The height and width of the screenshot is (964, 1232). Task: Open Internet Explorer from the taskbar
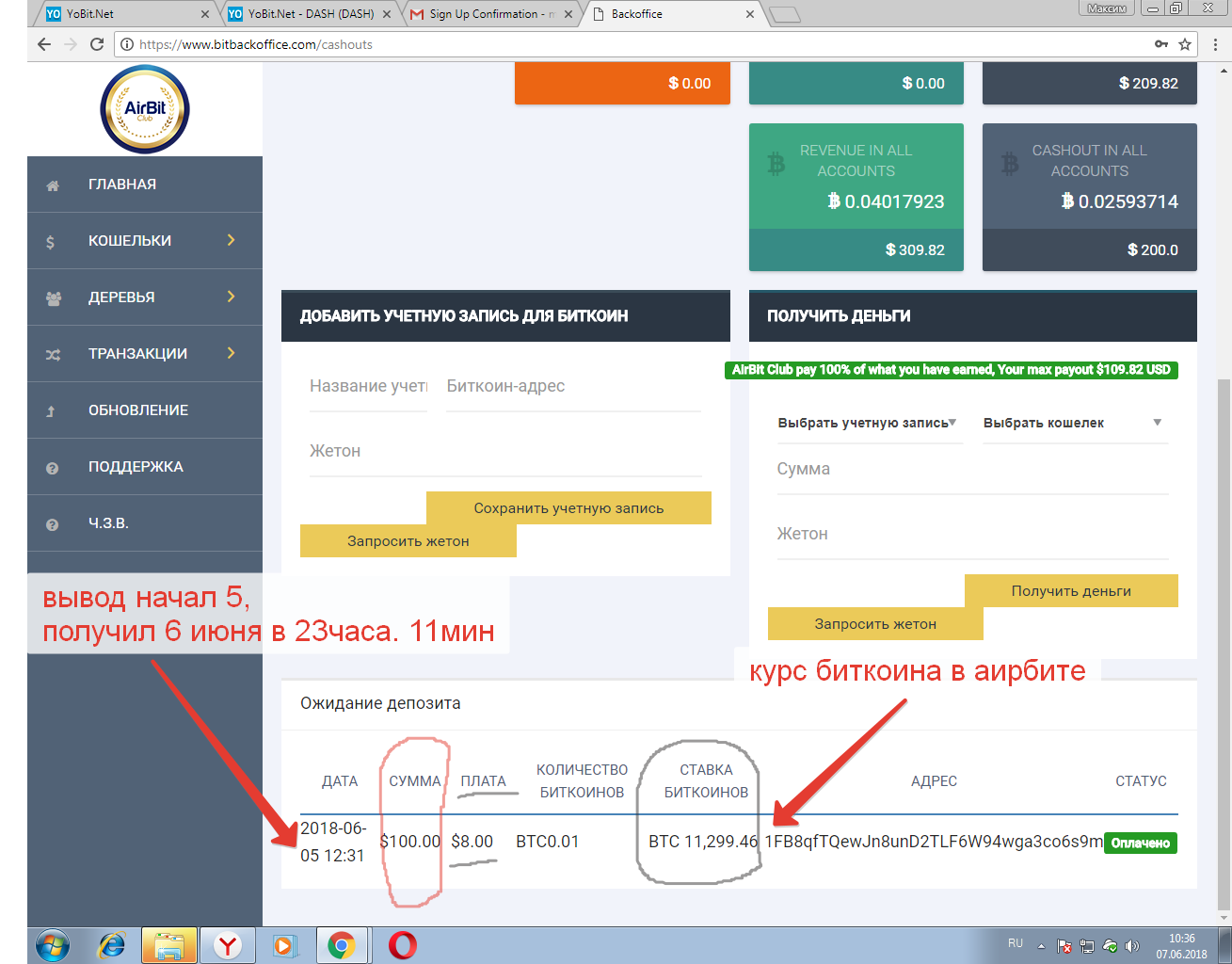[112, 945]
